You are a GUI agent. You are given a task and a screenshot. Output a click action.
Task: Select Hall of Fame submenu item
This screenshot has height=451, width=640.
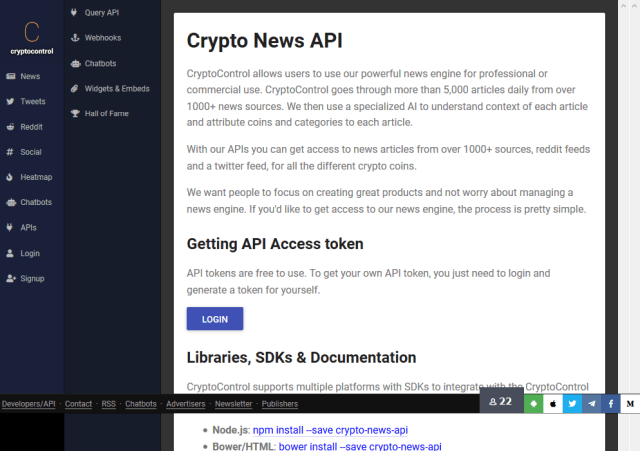pyautogui.click(x=107, y=113)
